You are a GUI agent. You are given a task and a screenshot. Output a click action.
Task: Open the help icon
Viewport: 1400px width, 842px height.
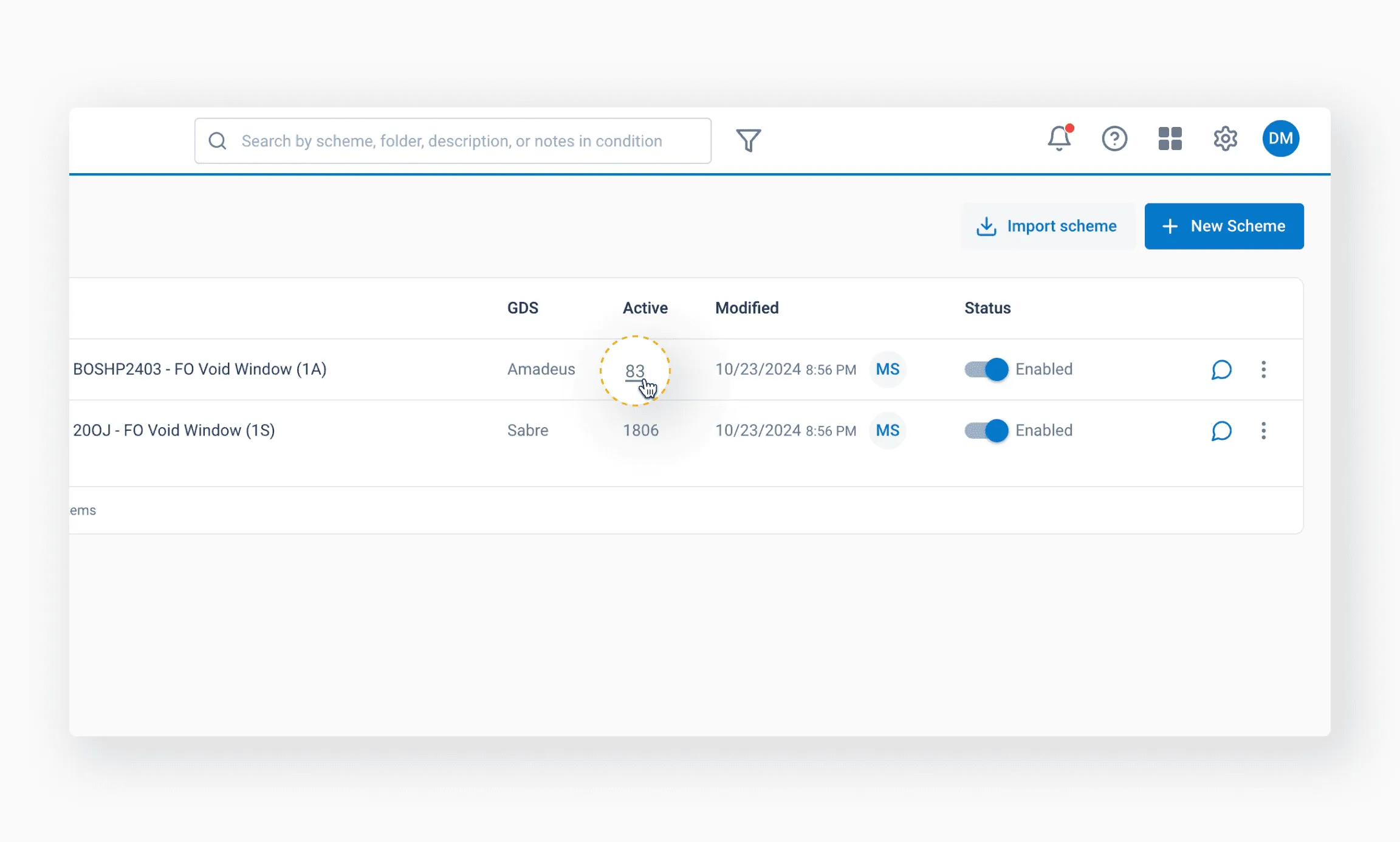click(1114, 139)
